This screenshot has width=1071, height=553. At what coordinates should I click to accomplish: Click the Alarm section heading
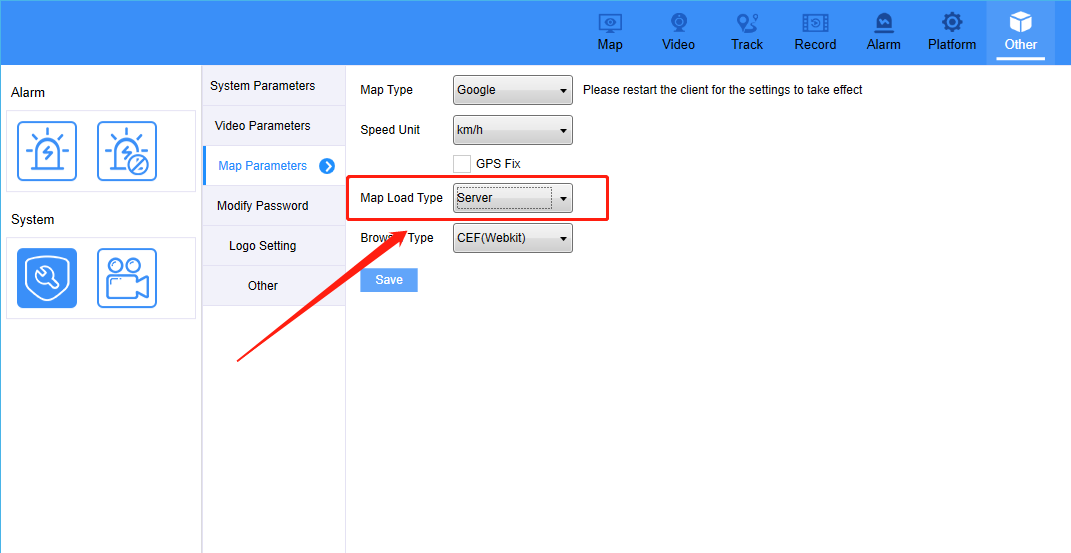pyautogui.click(x=28, y=93)
